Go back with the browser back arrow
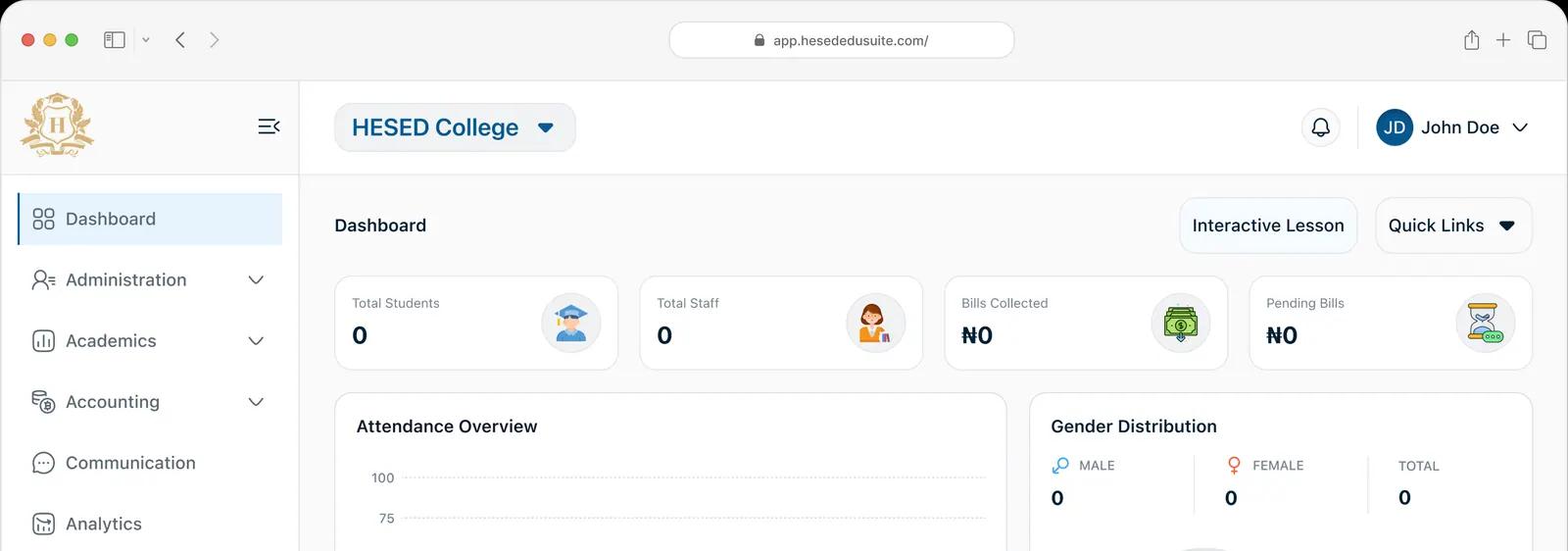Screen dimensions: 1568x551 click(x=180, y=40)
